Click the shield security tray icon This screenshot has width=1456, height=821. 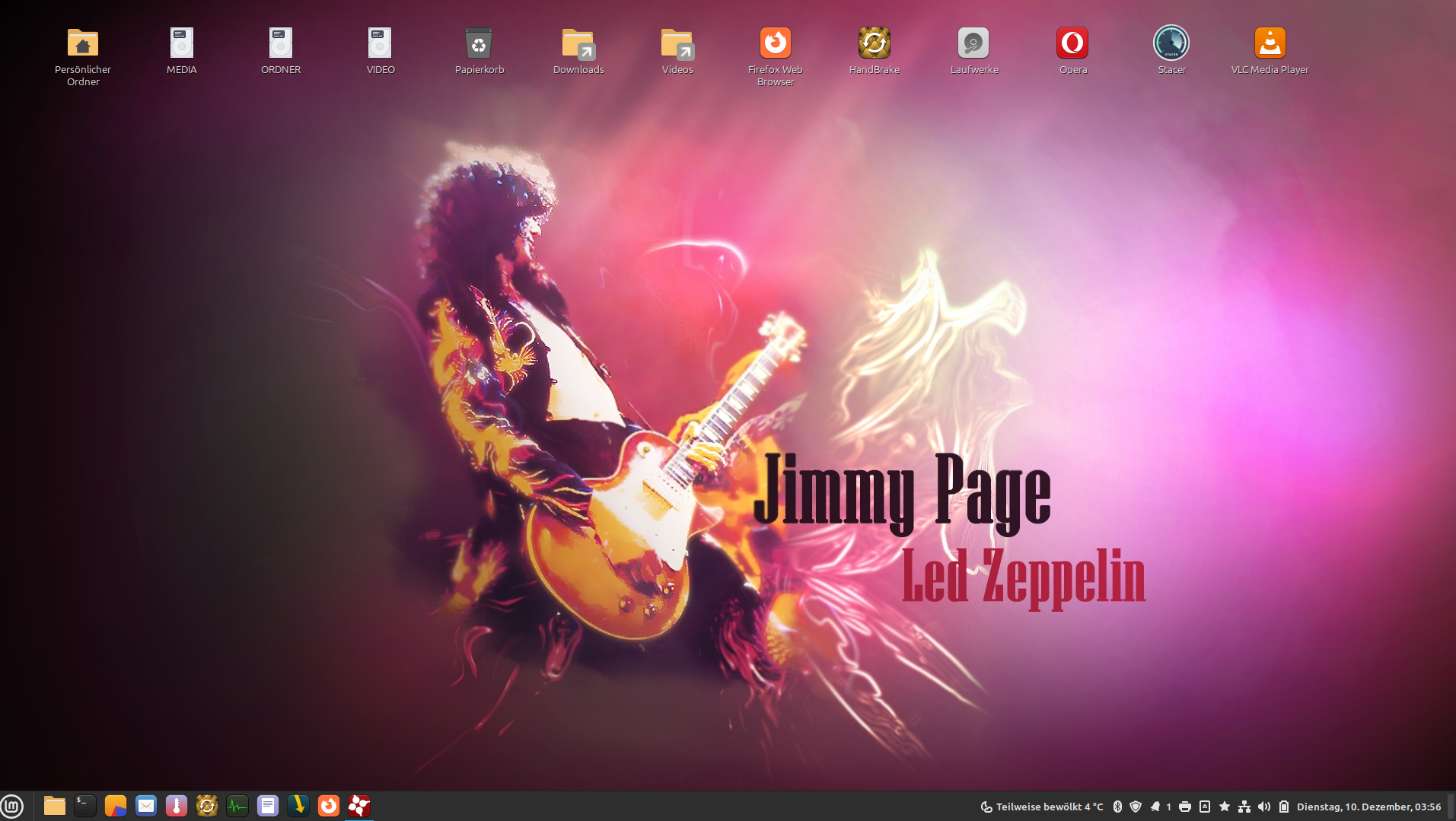(1136, 807)
